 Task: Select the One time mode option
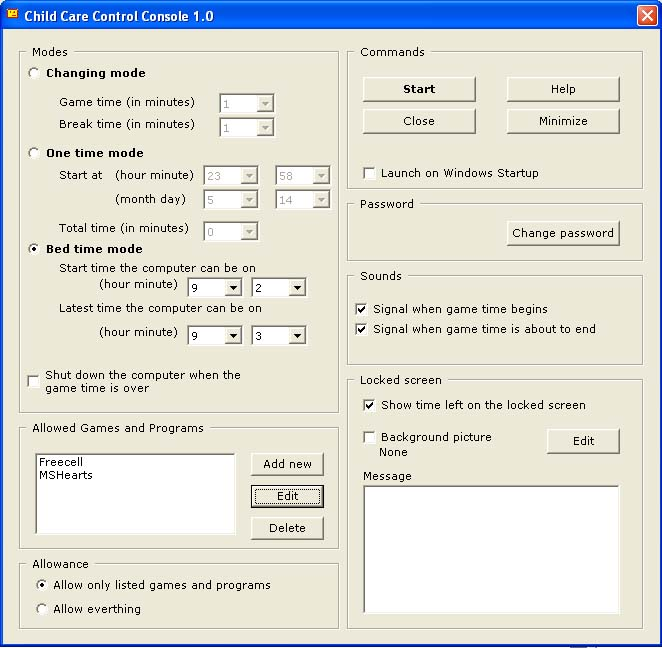34,153
